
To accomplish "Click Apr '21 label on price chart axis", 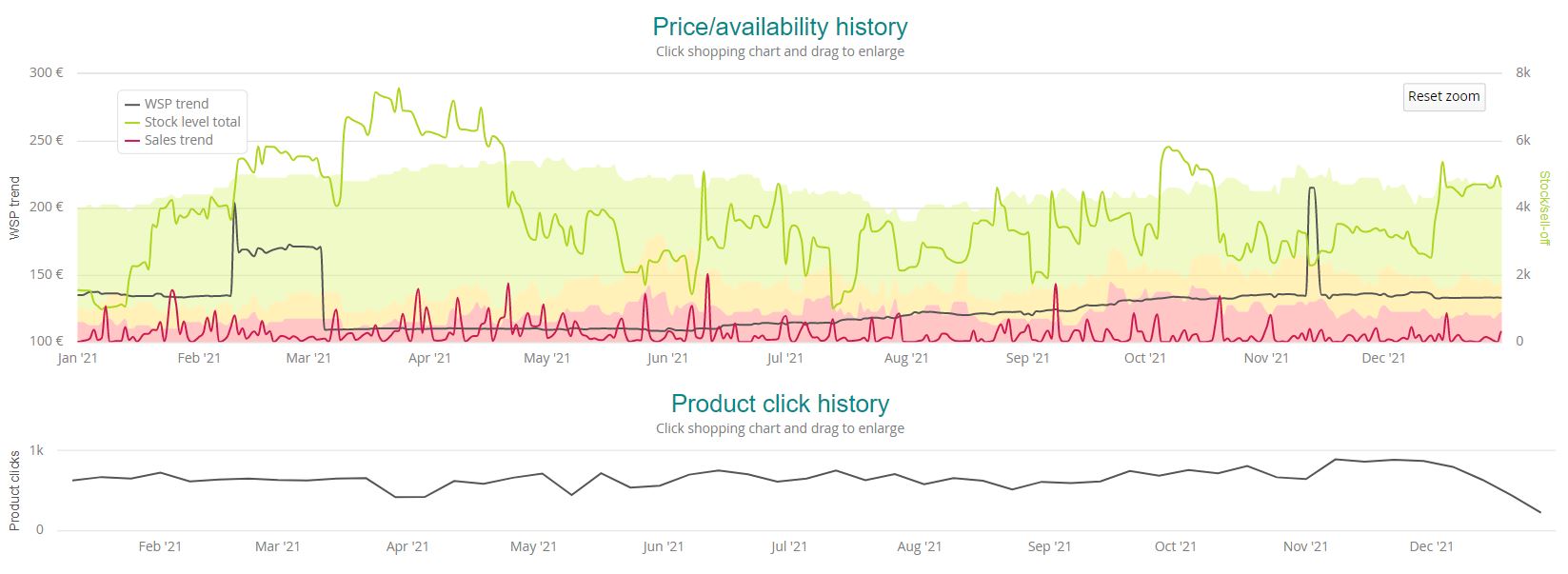I will pyautogui.click(x=429, y=359).
